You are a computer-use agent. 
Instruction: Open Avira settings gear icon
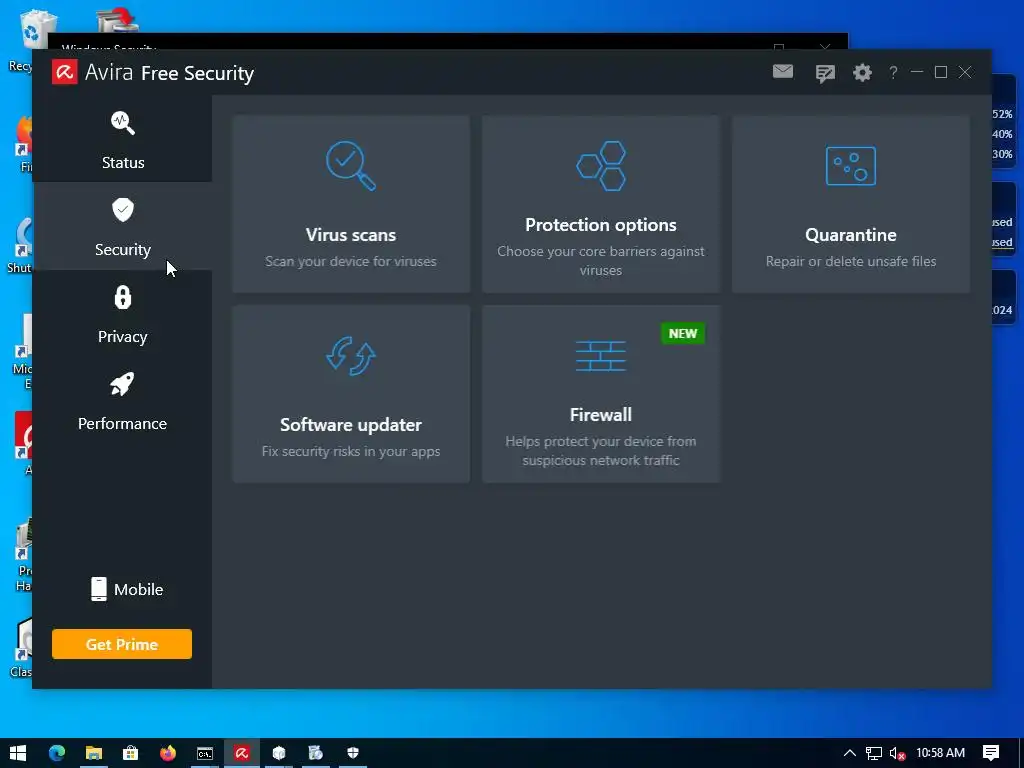point(862,72)
